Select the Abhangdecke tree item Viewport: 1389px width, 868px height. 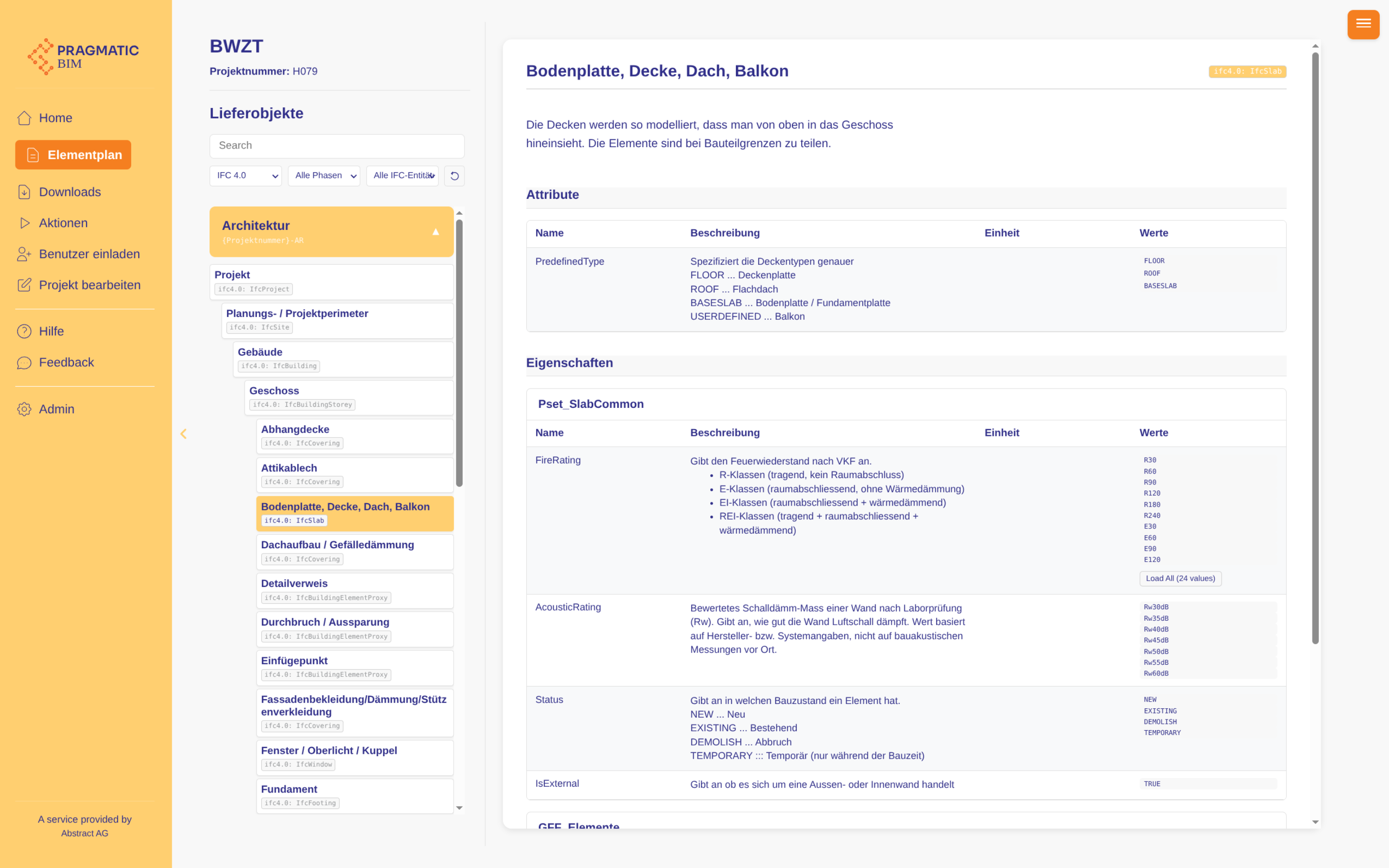click(x=355, y=436)
